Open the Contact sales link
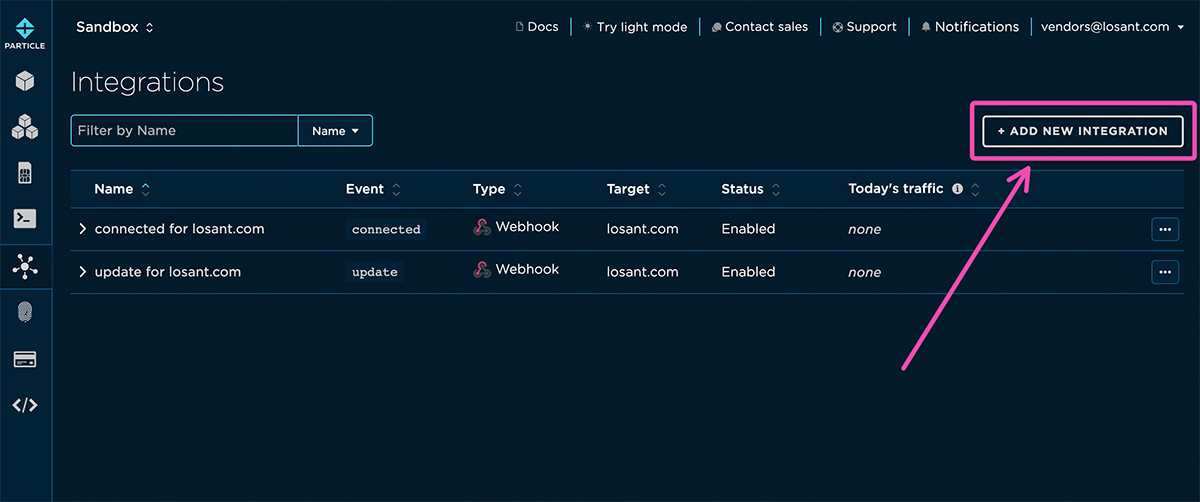 point(760,27)
